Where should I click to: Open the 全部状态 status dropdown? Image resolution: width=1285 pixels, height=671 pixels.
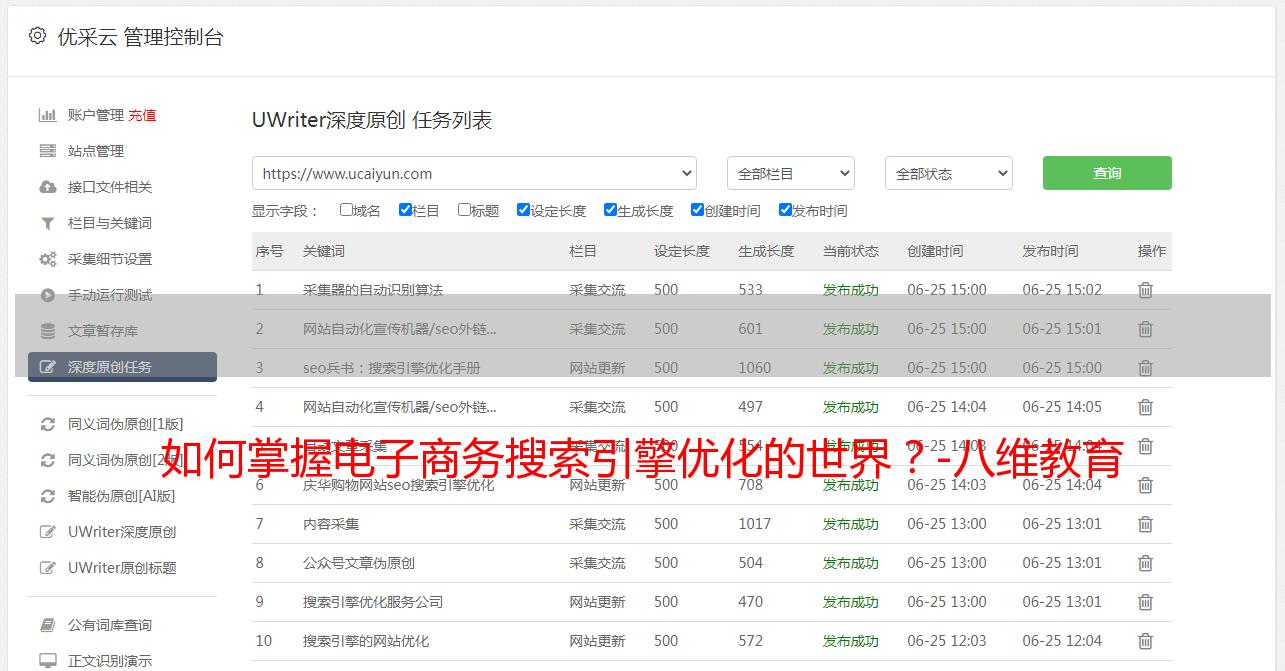[948, 173]
